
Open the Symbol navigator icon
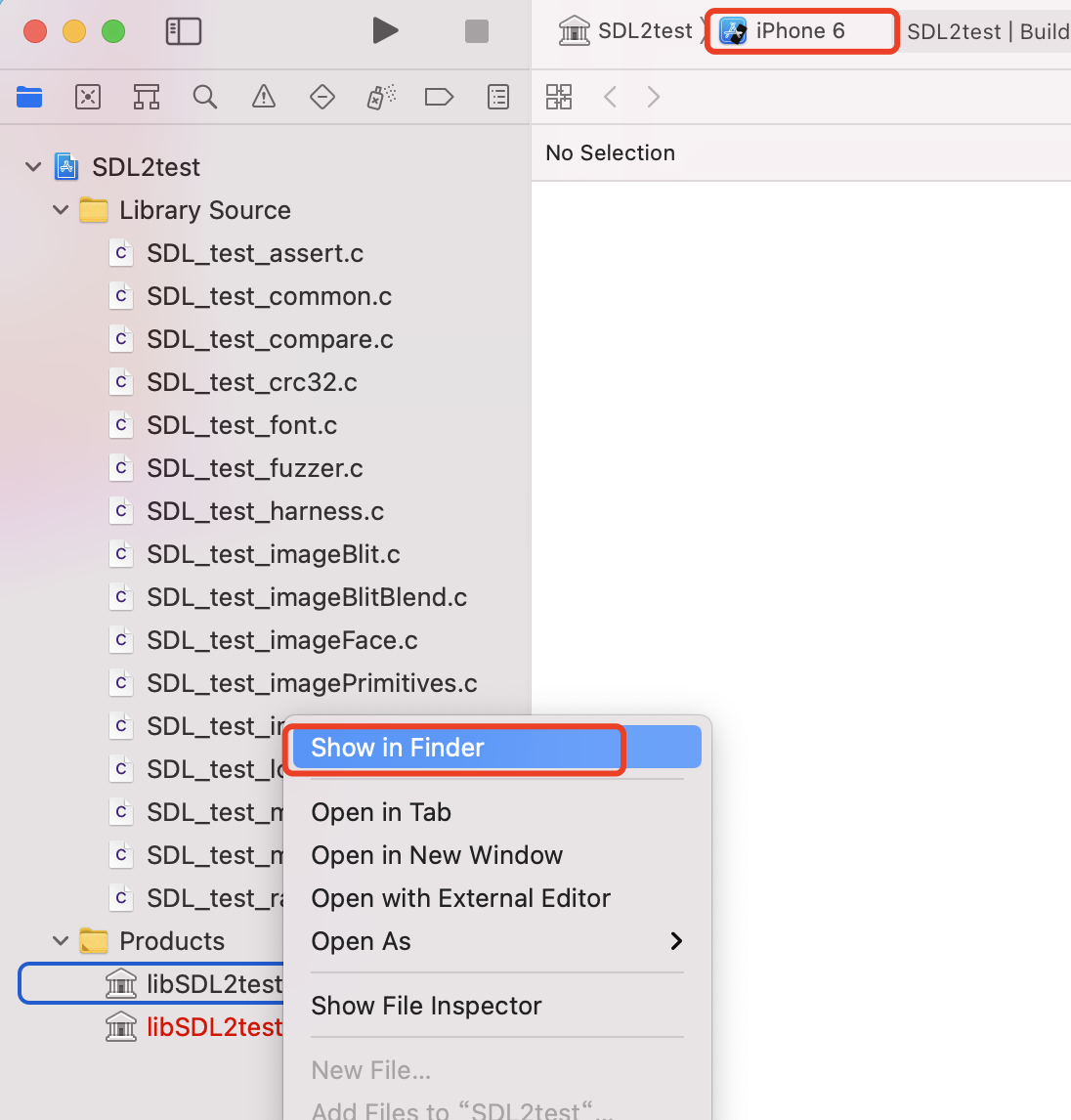pos(147,97)
